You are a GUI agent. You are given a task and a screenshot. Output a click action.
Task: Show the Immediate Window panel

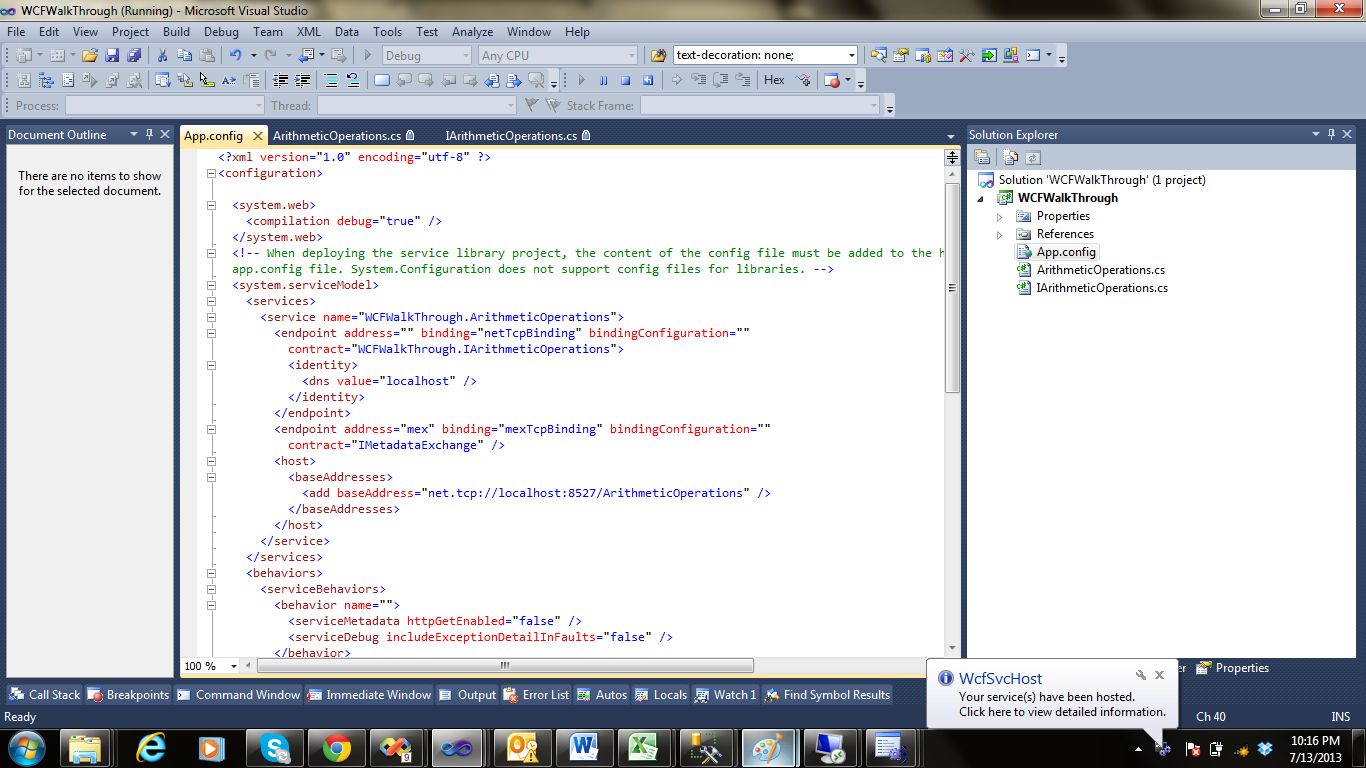pyautogui.click(x=369, y=695)
